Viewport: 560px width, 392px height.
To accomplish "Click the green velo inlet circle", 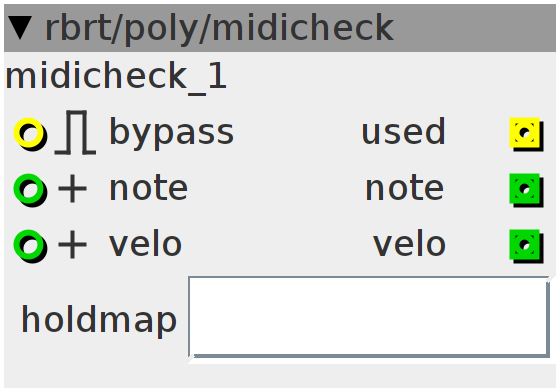I will [x=30, y=246].
